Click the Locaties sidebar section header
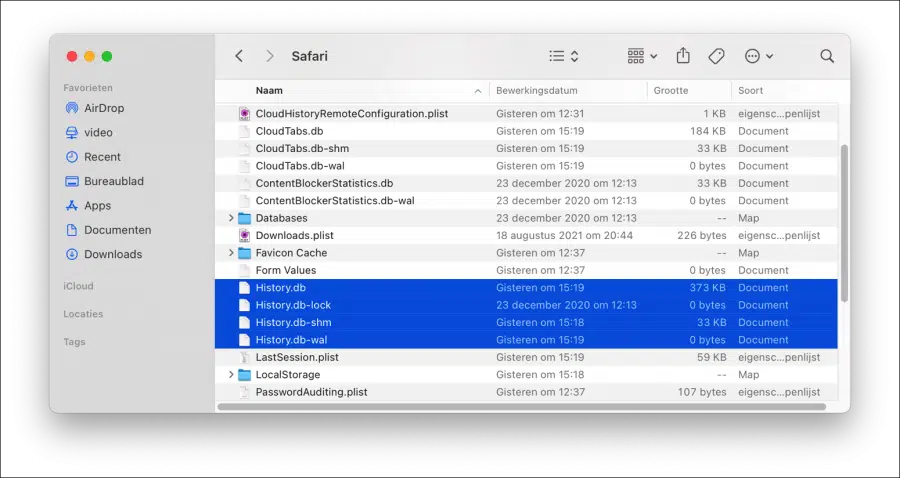 (x=83, y=314)
